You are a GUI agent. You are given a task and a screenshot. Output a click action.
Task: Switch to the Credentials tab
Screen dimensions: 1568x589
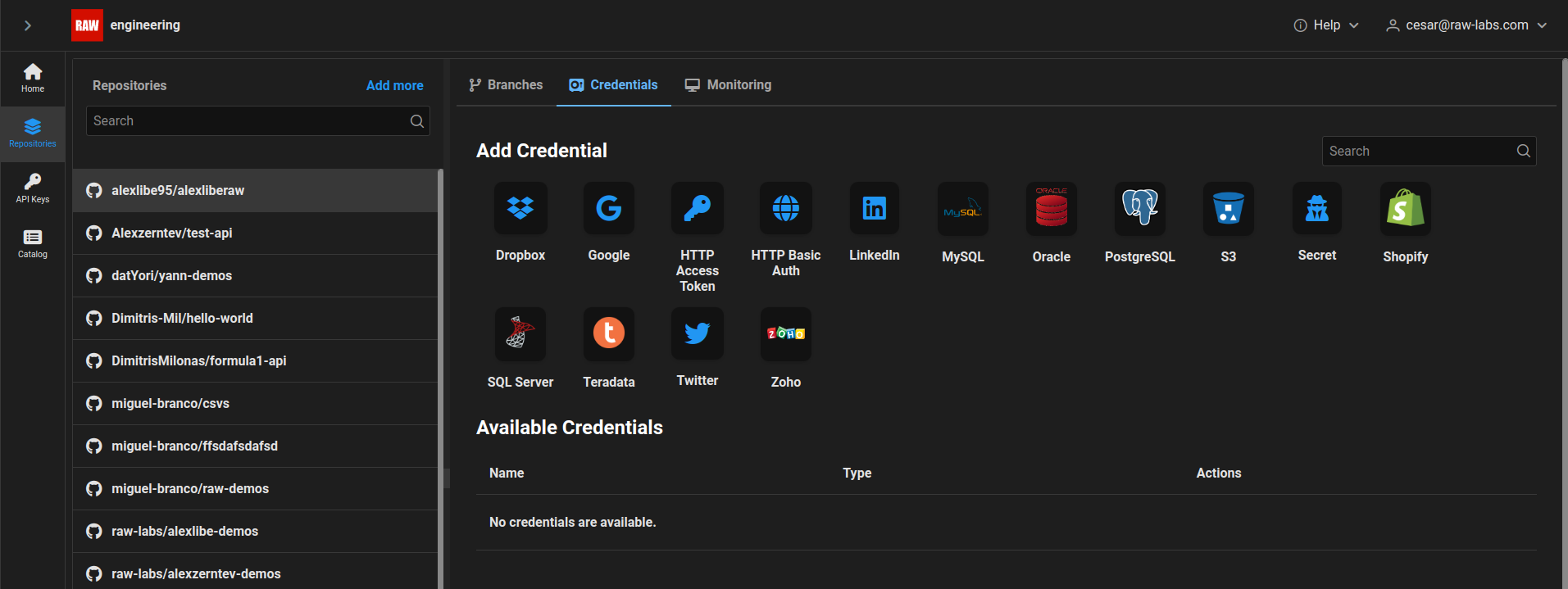[614, 85]
